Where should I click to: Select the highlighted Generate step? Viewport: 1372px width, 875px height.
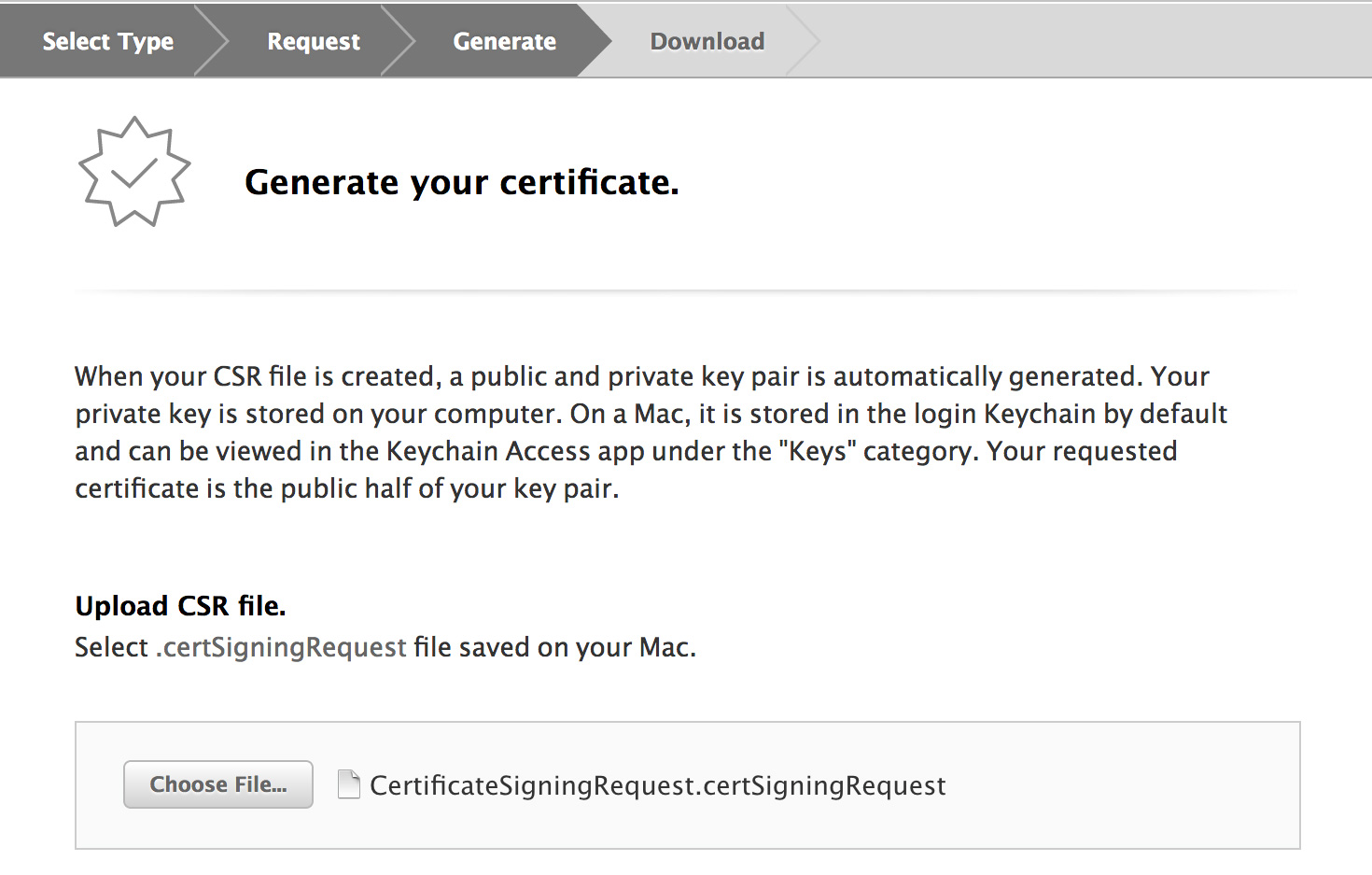point(504,41)
